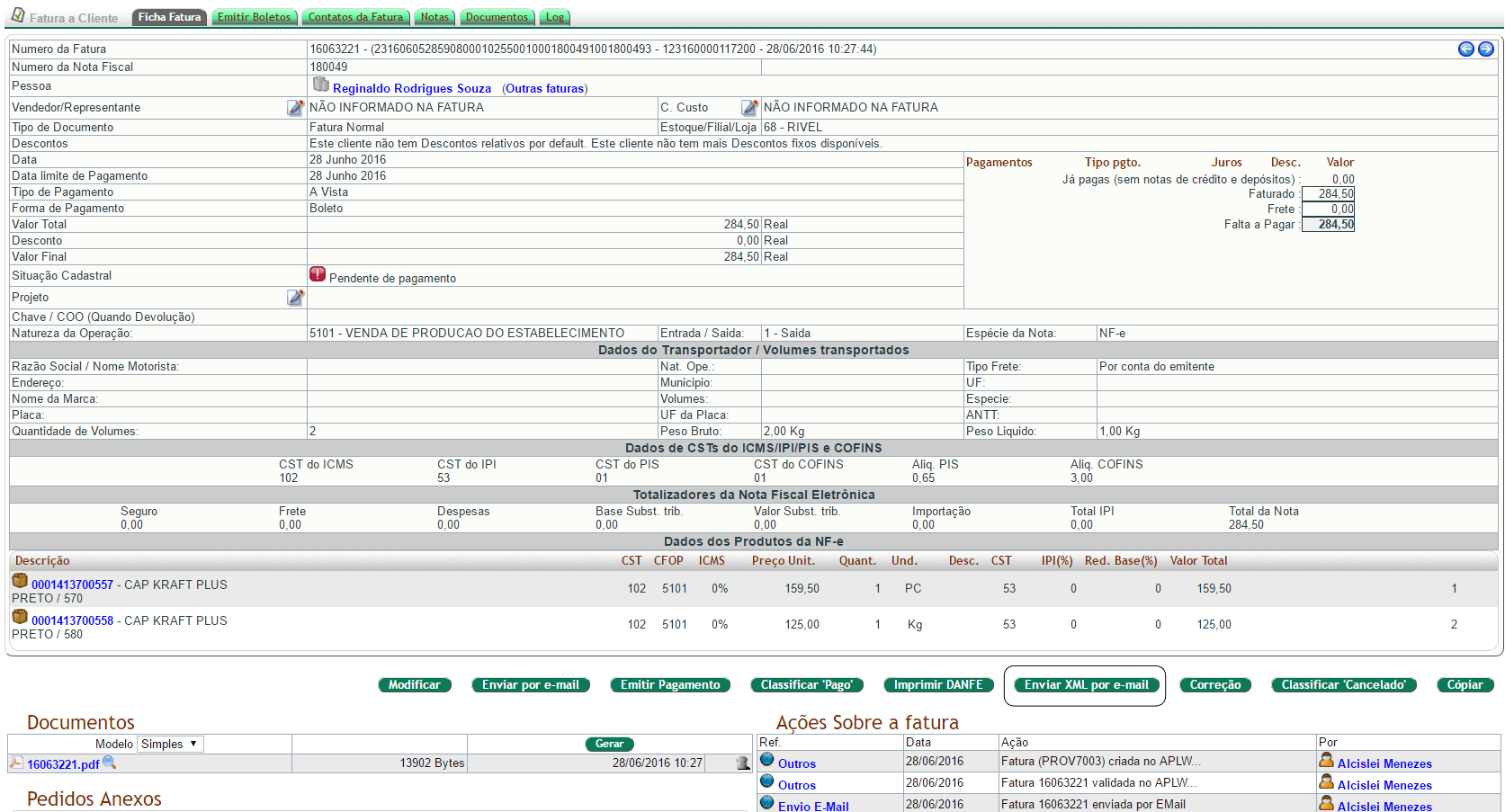Click Frete value field 0,00 in Pagamentos
This screenshot has width=1505, height=812.
tap(1328, 210)
